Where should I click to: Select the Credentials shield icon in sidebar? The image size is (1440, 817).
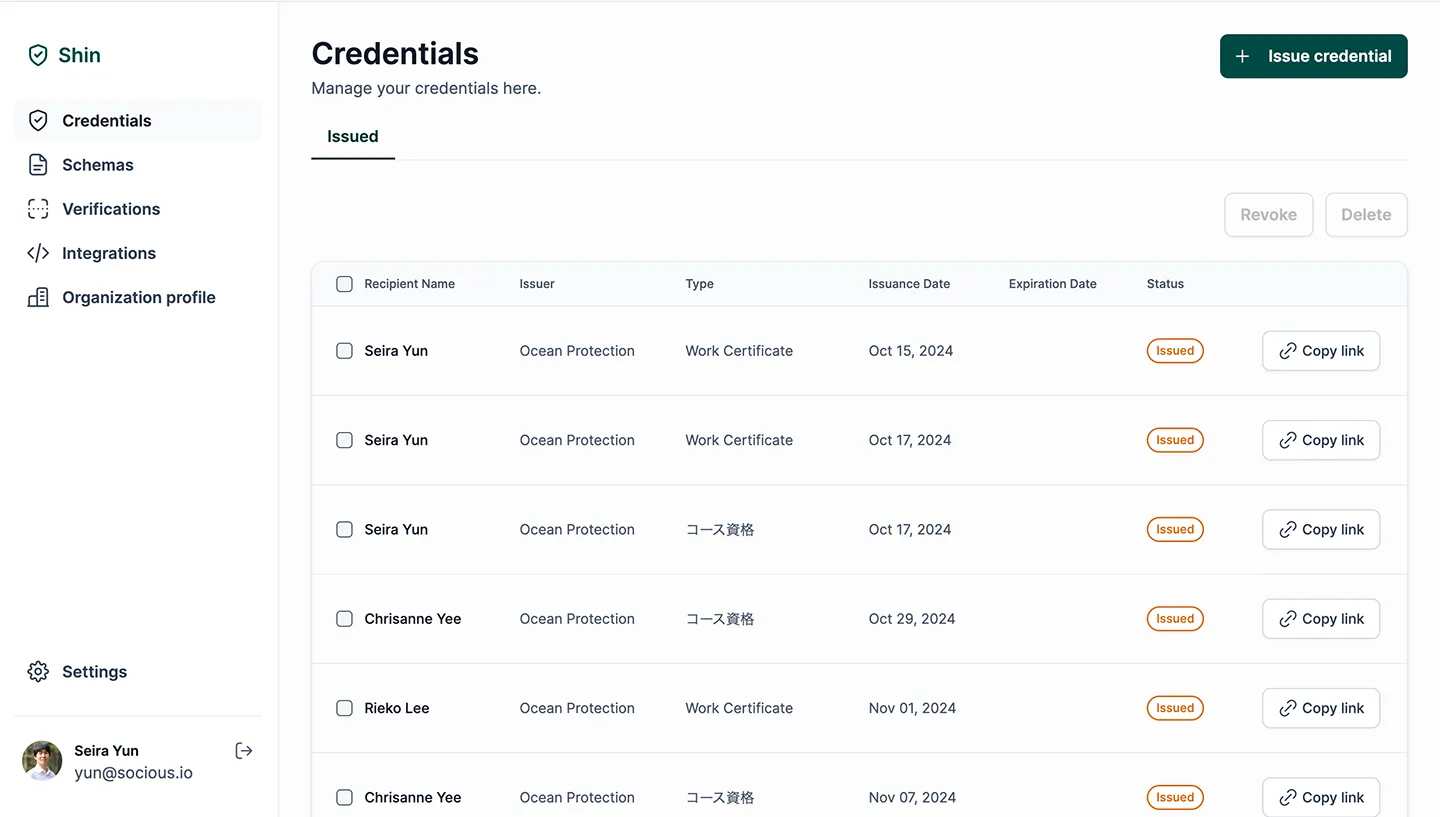pos(38,119)
